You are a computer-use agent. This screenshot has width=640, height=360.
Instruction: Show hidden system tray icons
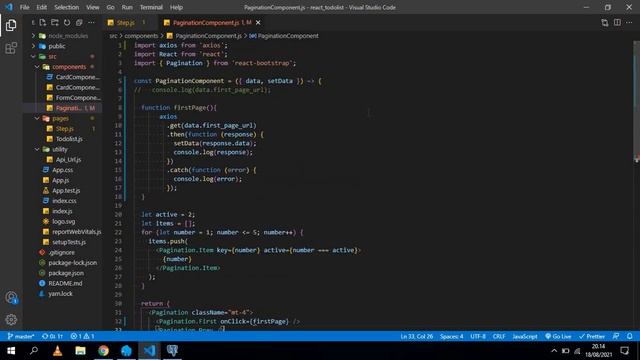pyautogui.click(x=553, y=351)
